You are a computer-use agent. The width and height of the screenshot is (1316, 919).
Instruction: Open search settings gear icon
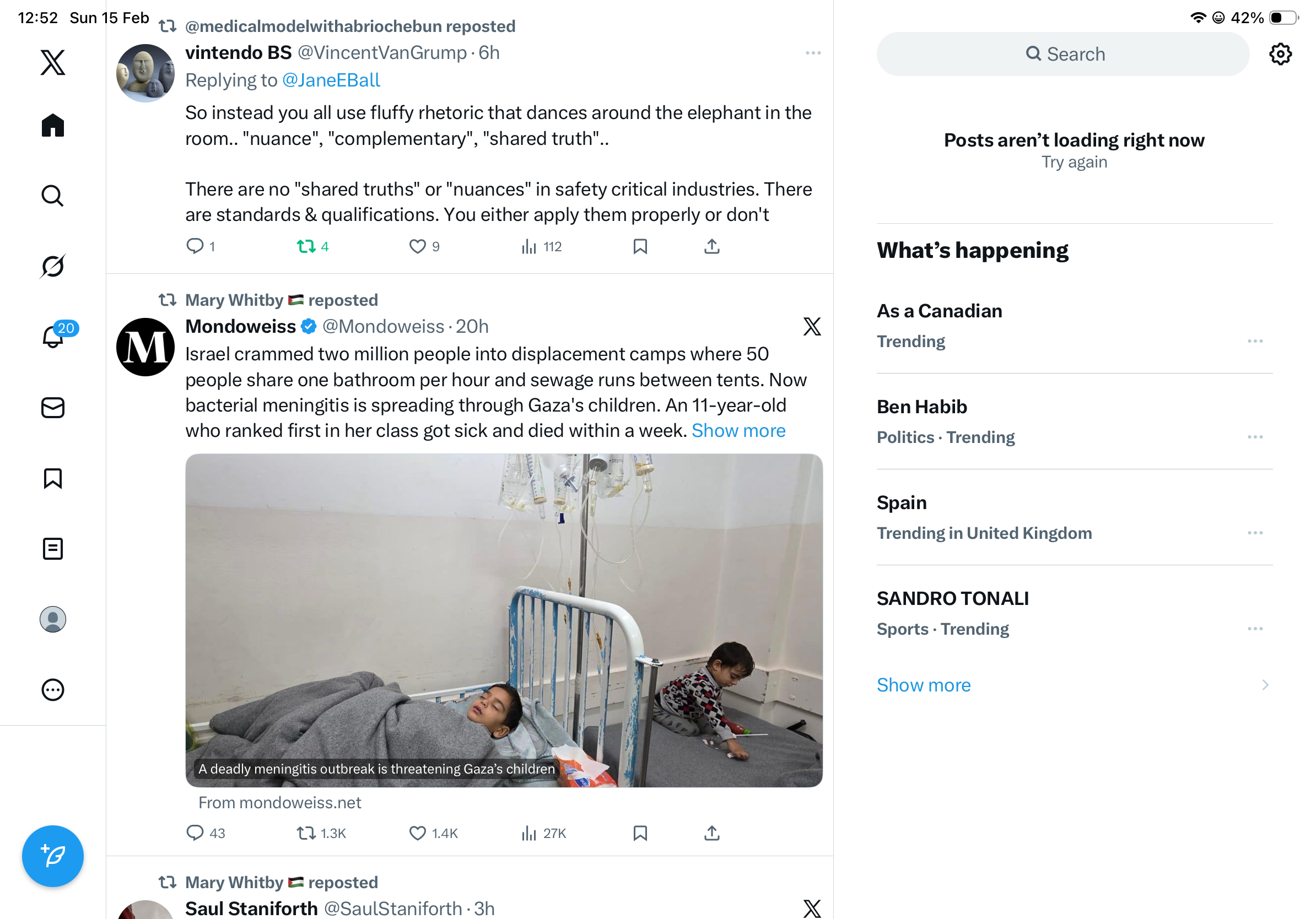coord(1279,55)
